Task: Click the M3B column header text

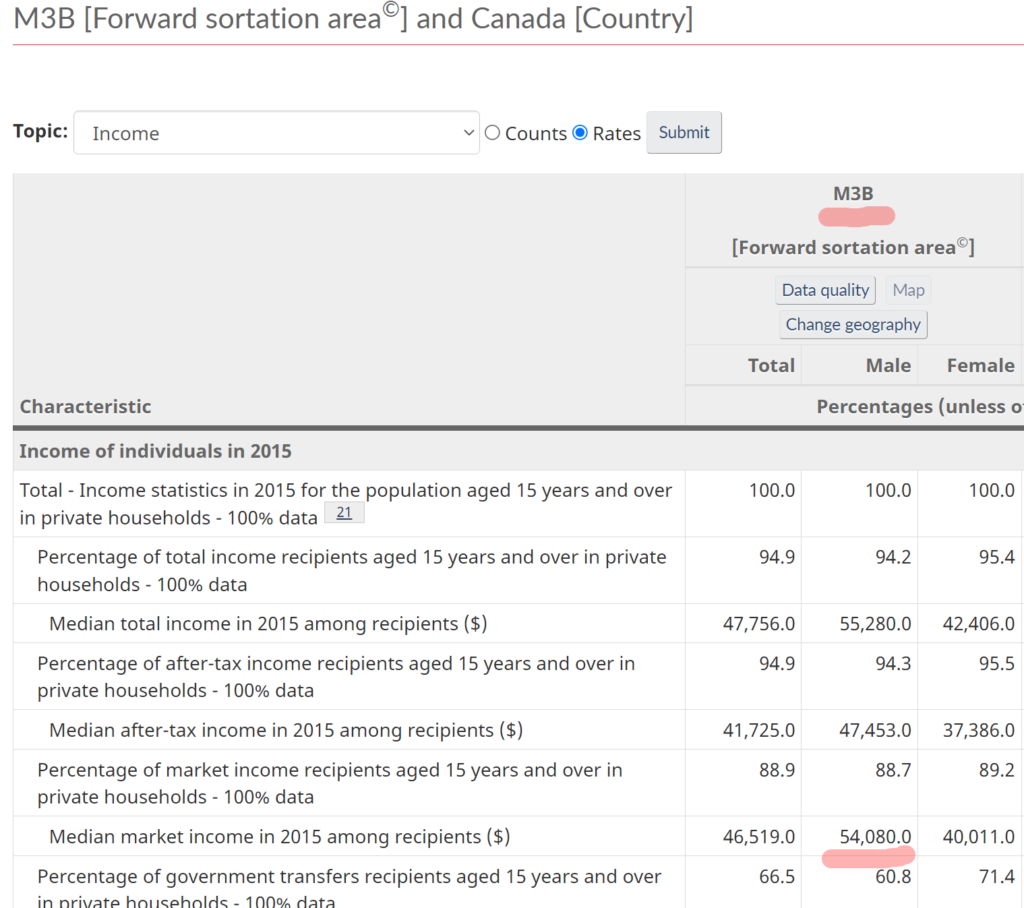Action: [853, 194]
